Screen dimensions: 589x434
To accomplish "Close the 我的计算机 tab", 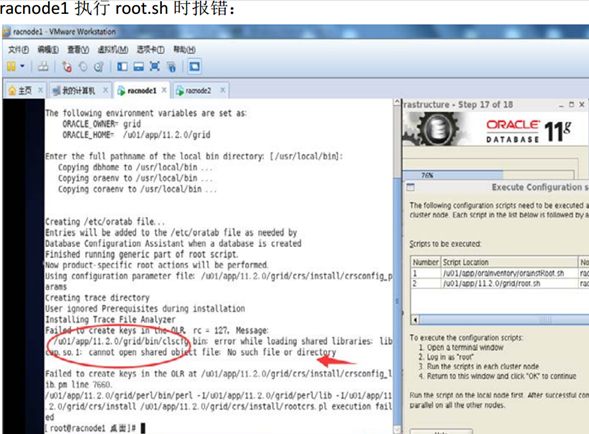I will click(106, 90).
